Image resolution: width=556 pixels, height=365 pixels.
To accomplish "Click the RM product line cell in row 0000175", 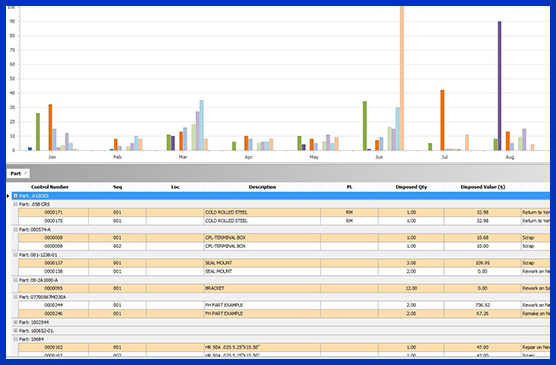I will [x=349, y=221].
